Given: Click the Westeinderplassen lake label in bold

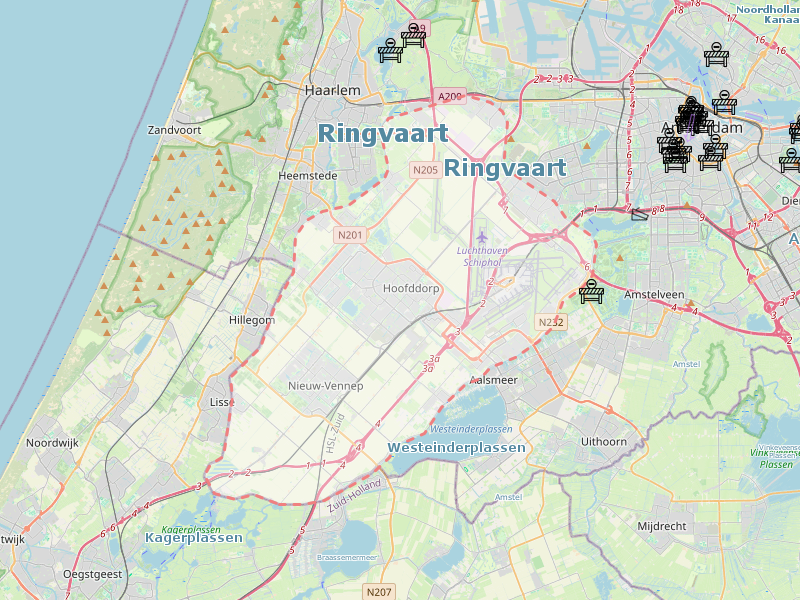Looking at the screenshot, I should [x=457, y=448].
